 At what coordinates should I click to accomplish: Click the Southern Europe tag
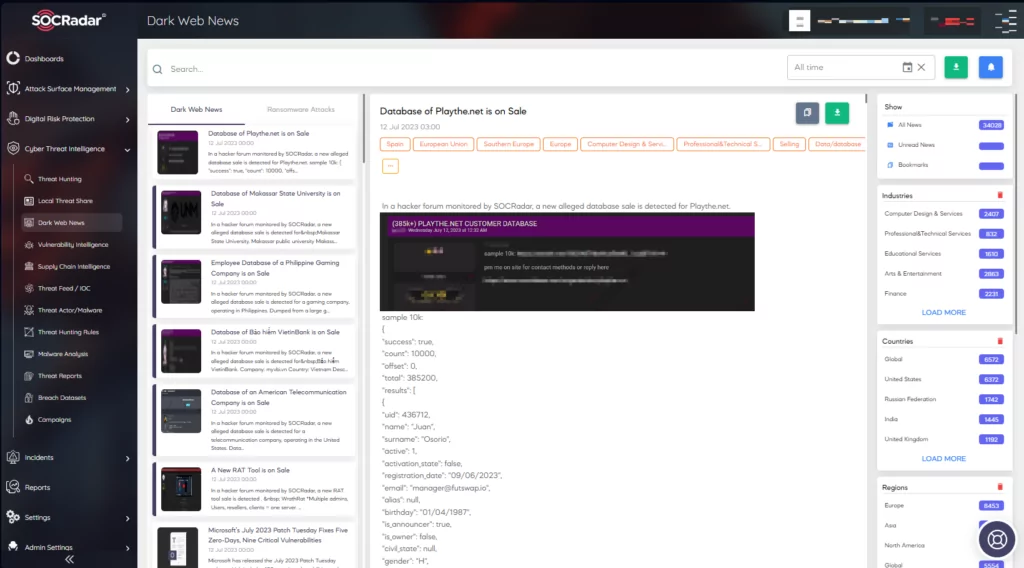[x=508, y=144]
